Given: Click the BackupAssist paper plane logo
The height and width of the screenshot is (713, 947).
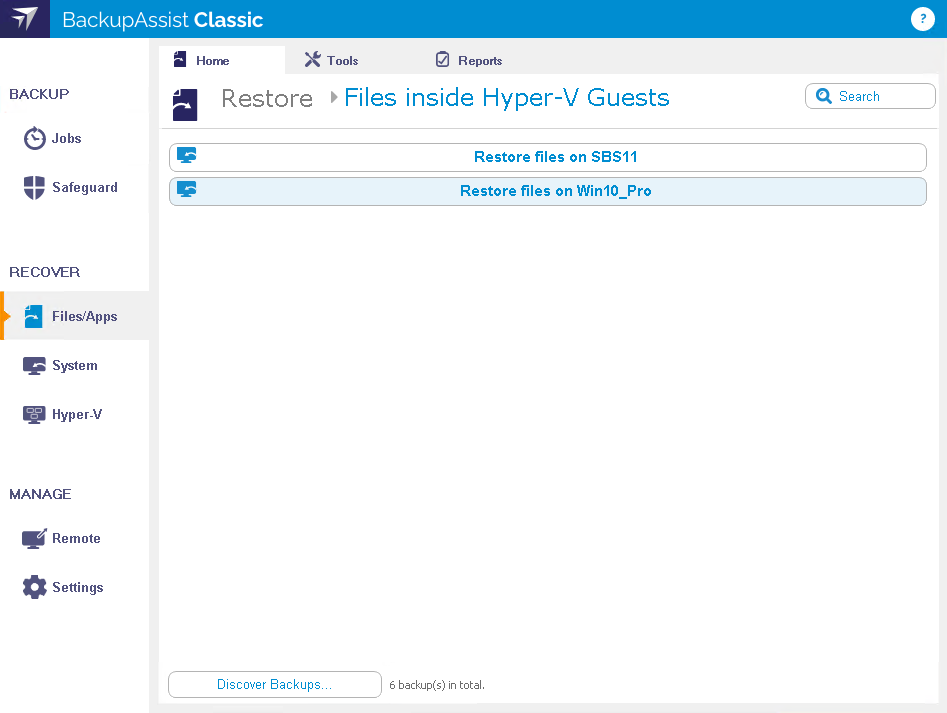Looking at the screenshot, I should [25, 19].
